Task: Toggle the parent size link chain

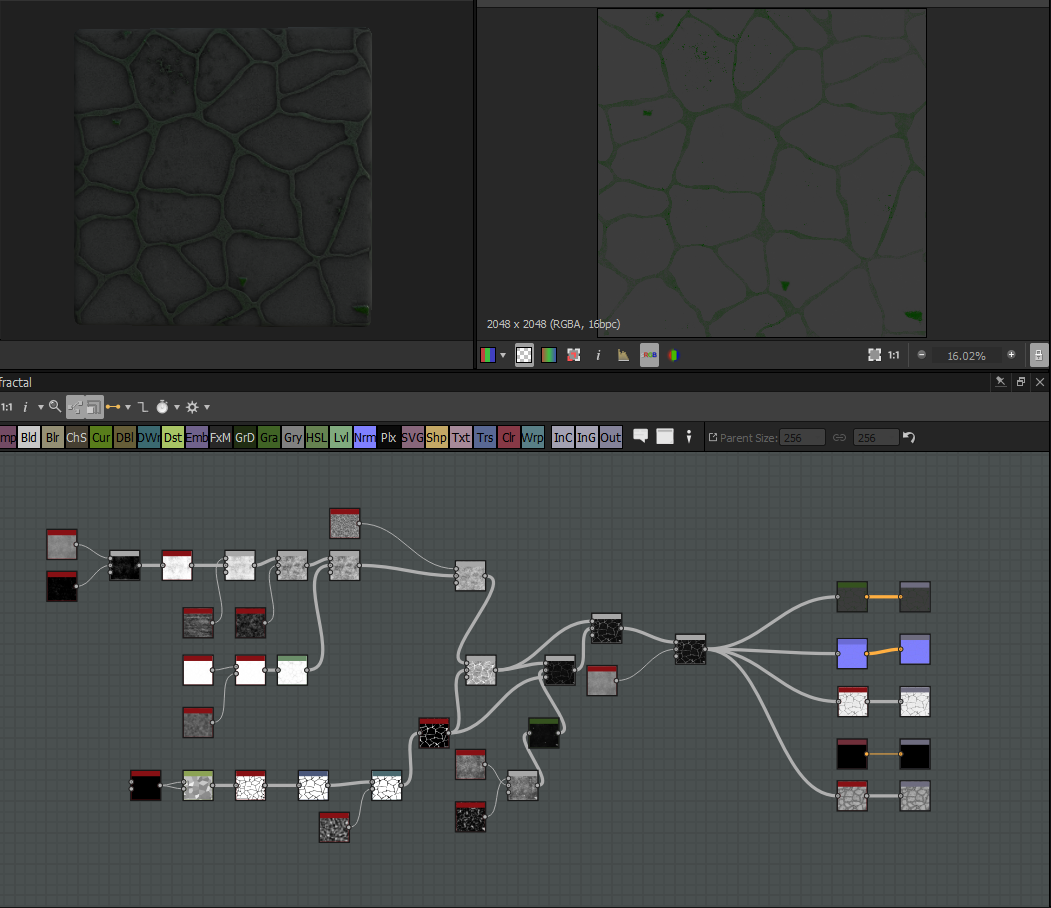Action: point(839,438)
